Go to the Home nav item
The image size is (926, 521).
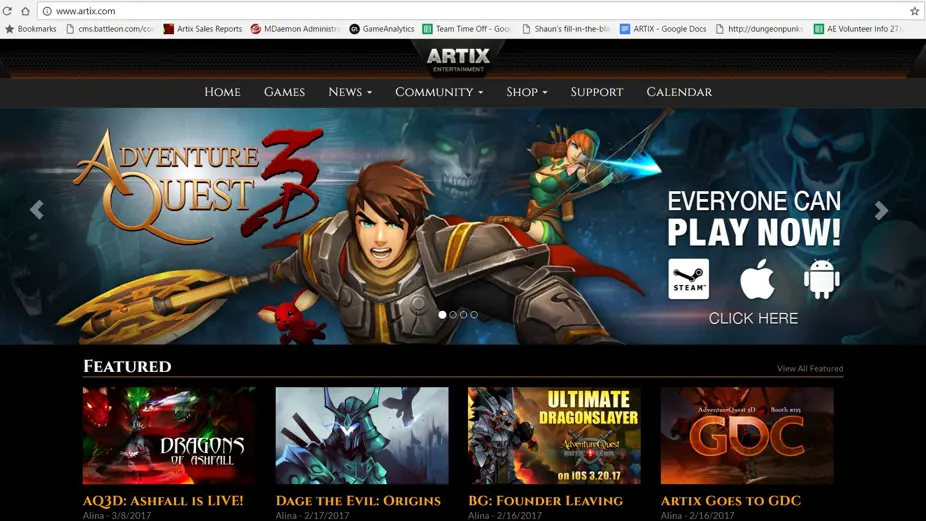222,92
